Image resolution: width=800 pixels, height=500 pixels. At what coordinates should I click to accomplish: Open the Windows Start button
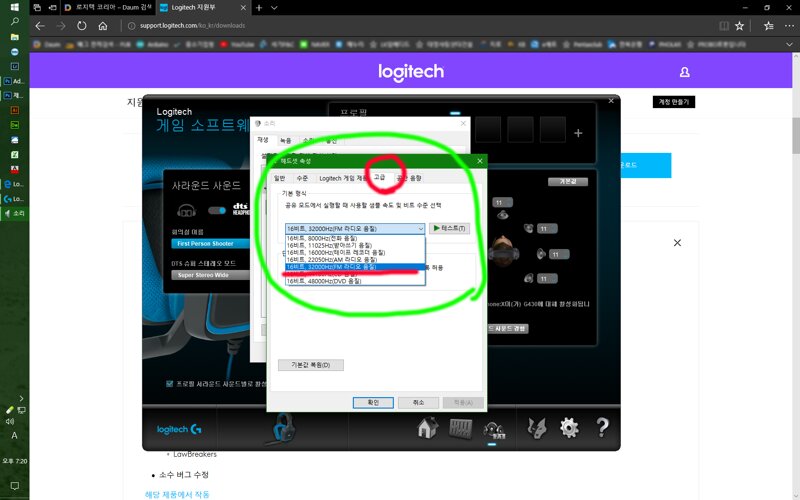(x=14, y=7)
